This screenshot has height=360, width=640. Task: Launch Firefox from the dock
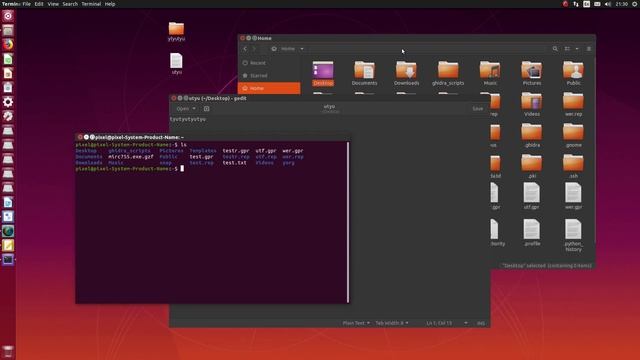8,44
